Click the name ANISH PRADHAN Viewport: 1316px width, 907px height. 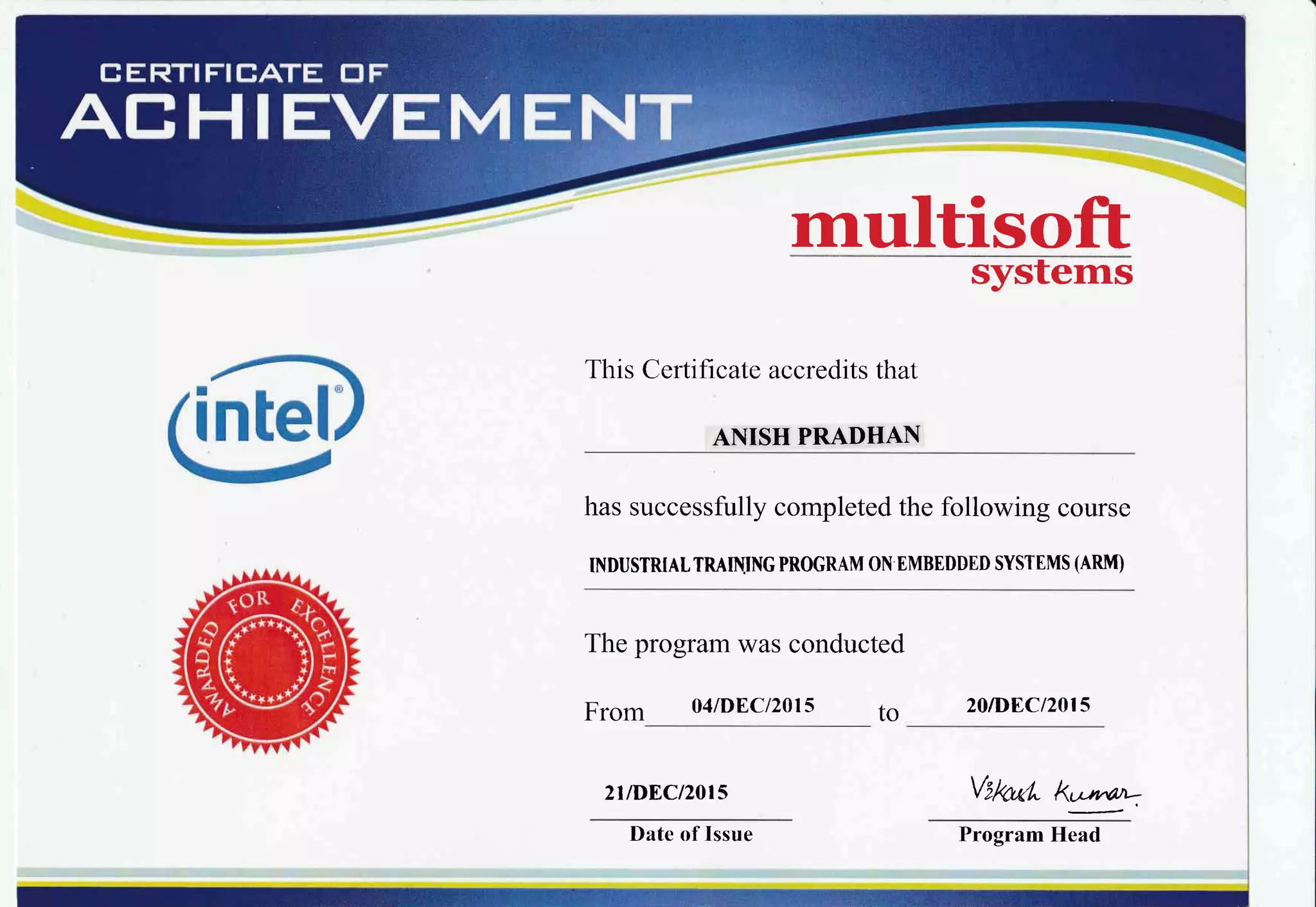pos(816,436)
